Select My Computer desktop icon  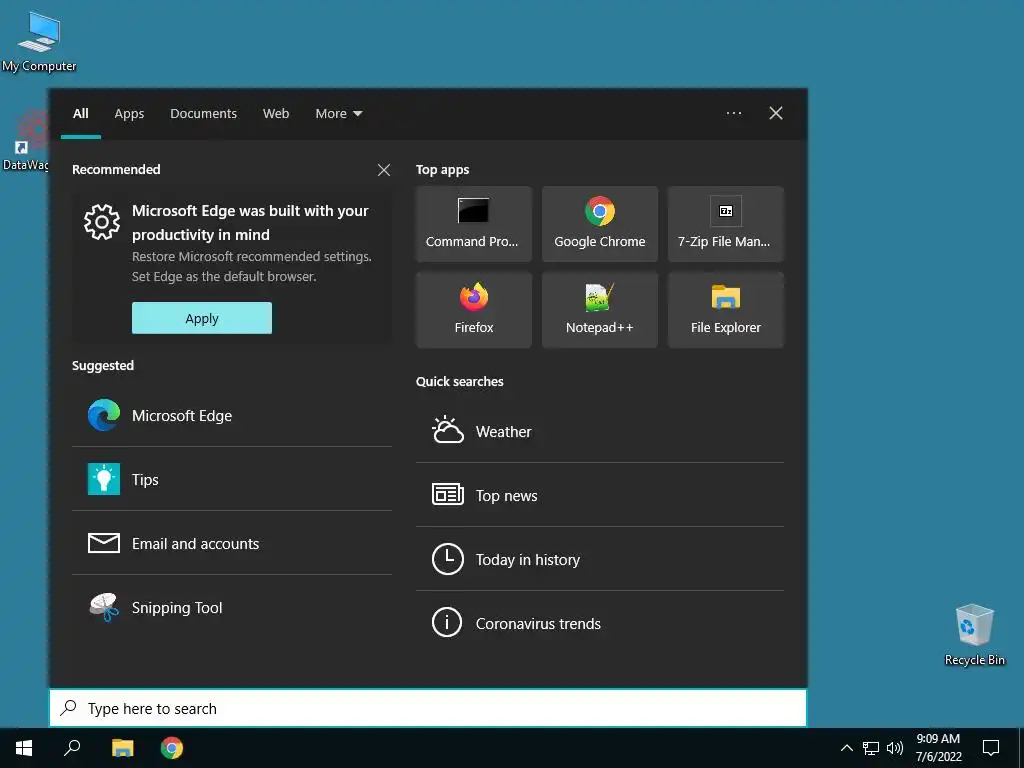(39, 41)
